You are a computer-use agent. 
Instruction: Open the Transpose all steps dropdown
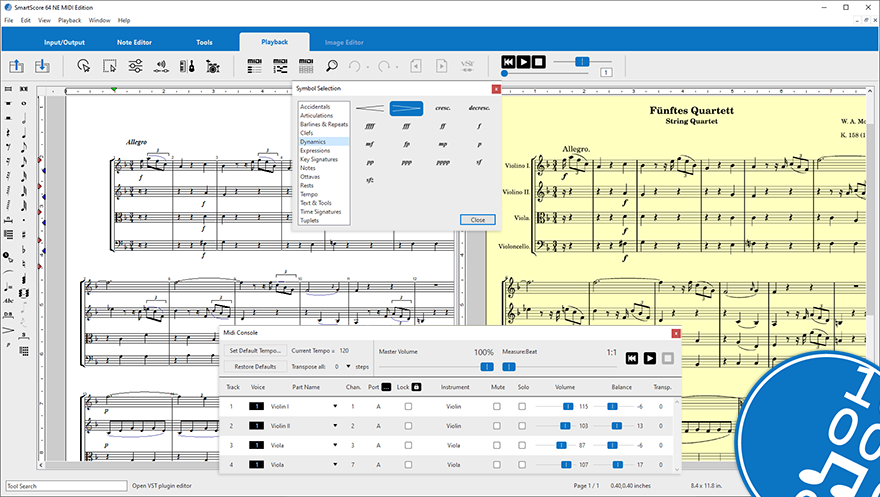tap(348, 366)
